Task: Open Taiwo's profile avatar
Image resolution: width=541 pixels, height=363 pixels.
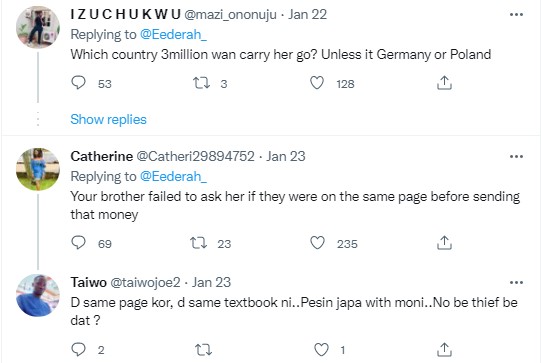Action: click(x=38, y=295)
